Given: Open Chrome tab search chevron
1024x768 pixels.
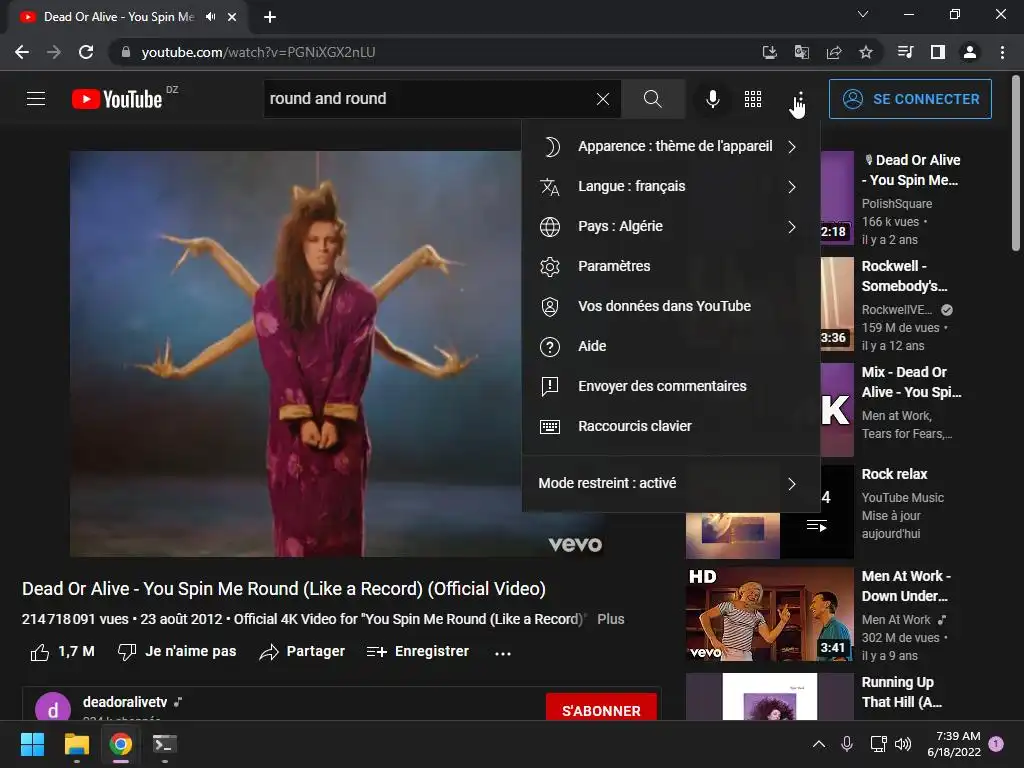Looking at the screenshot, I should (863, 14).
